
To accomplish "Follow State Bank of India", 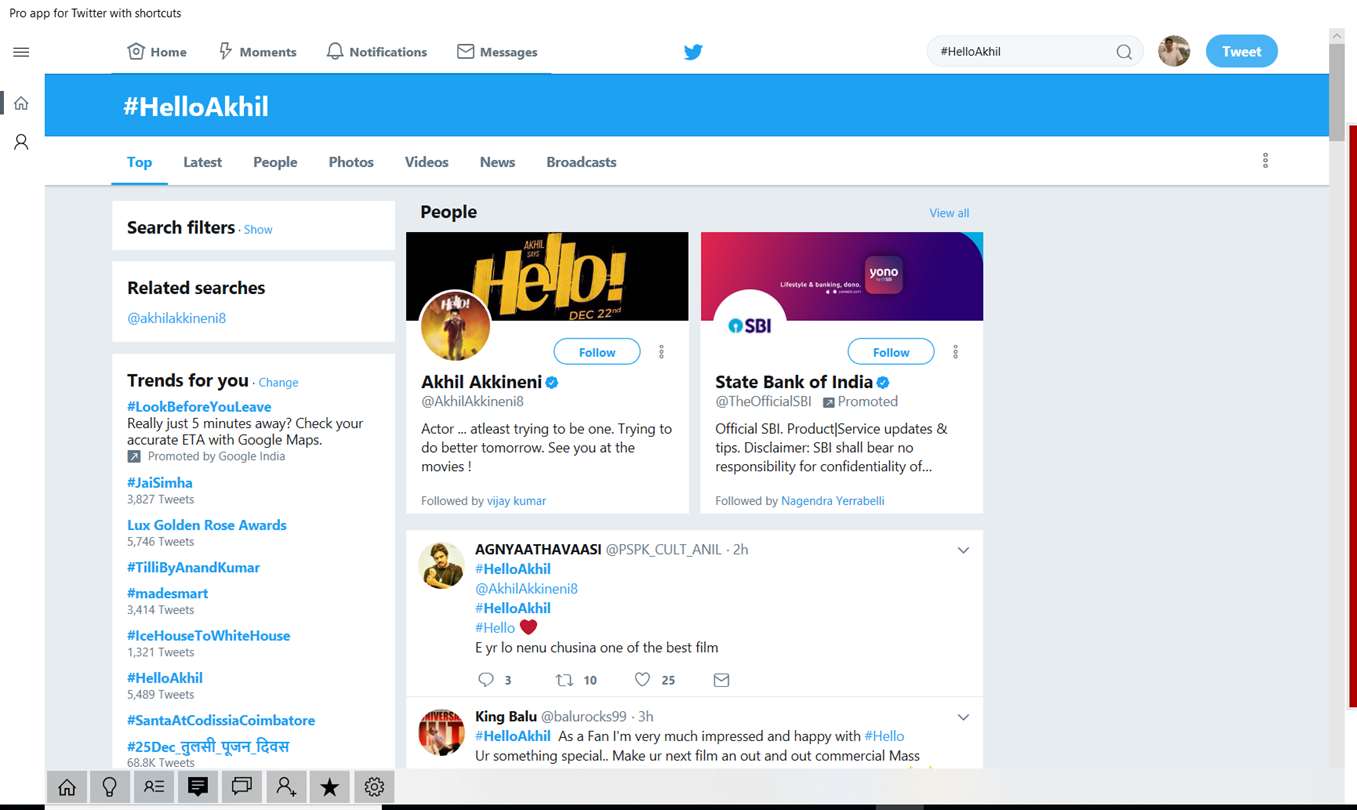I will click(891, 352).
